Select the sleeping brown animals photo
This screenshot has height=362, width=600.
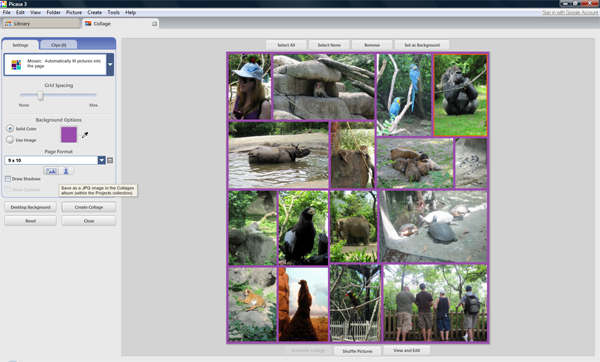point(415,163)
